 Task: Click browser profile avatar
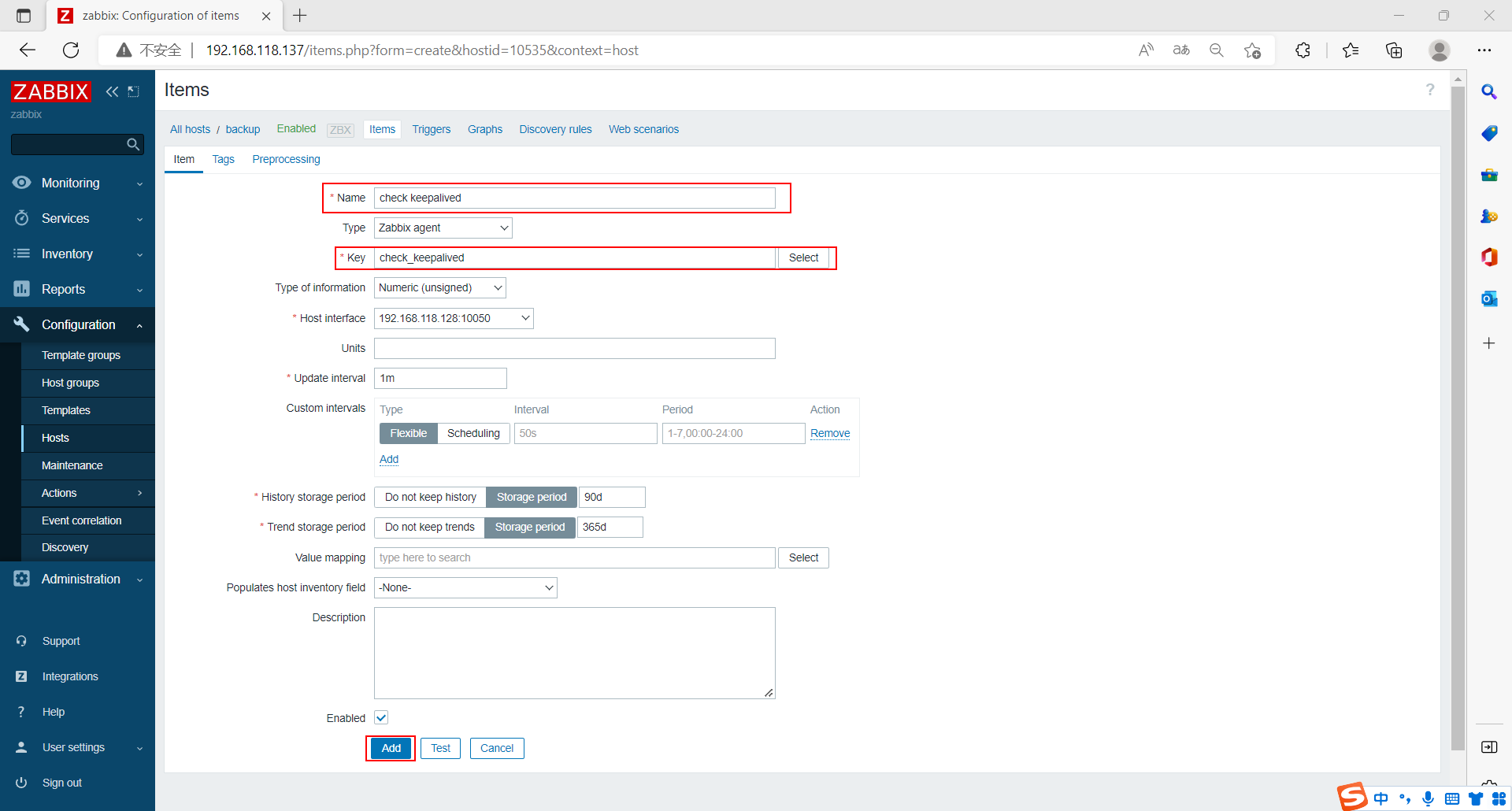pyautogui.click(x=1440, y=50)
